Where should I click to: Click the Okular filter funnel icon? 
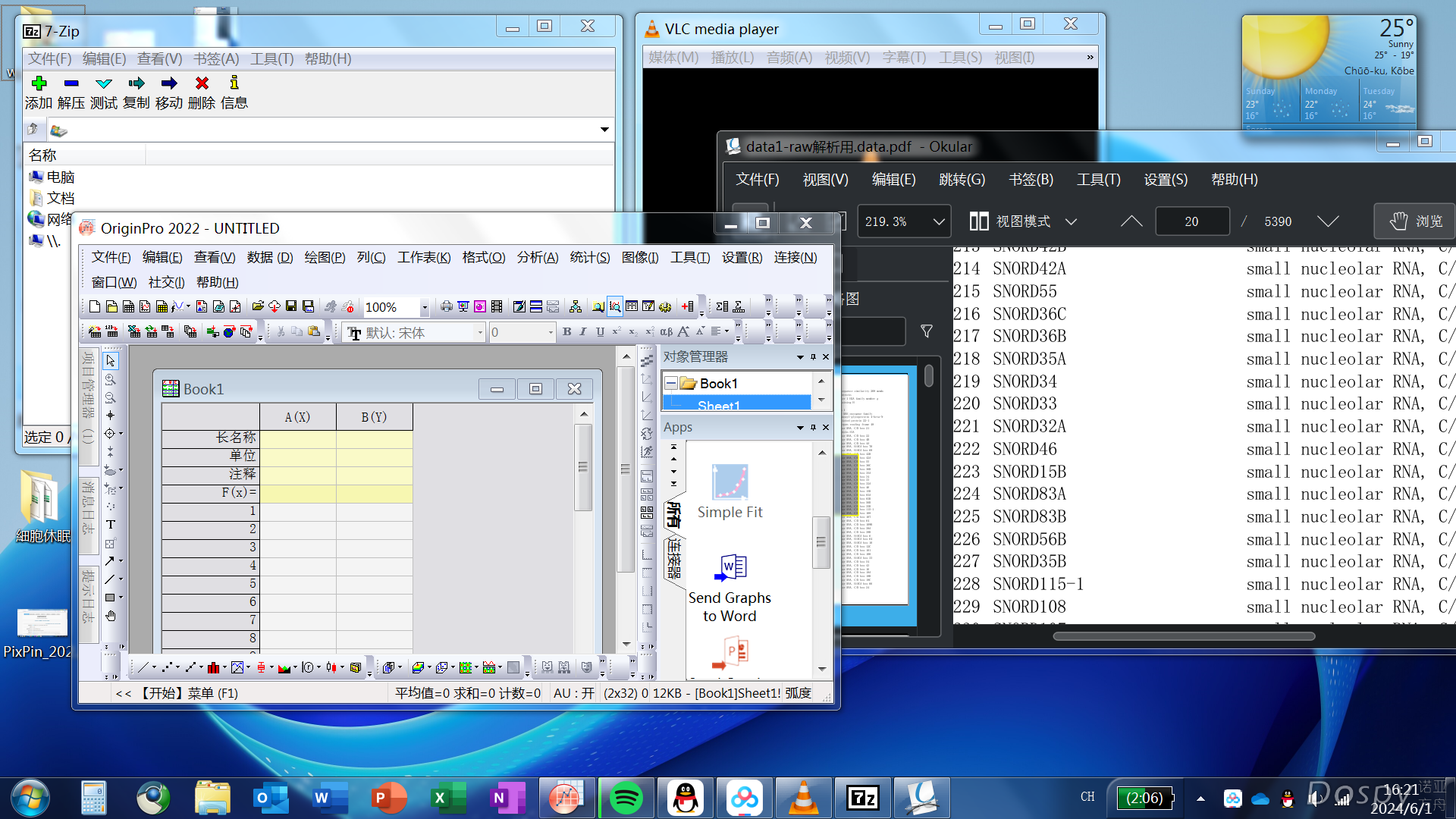(x=927, y=331)
